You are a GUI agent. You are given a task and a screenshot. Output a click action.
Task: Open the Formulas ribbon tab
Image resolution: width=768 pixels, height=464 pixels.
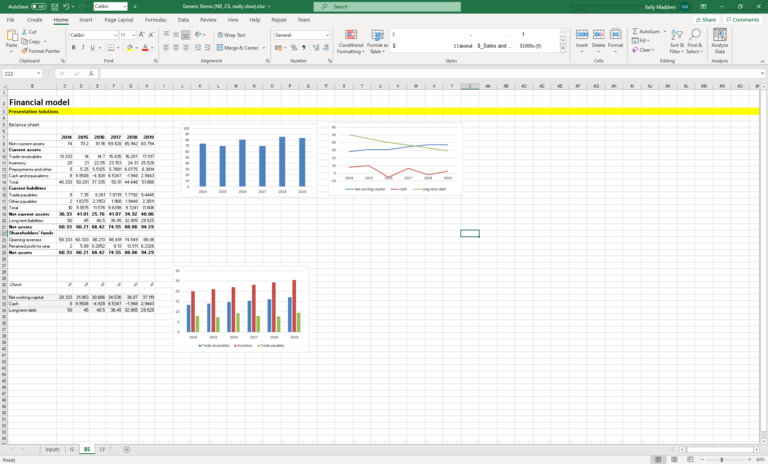[x=156, y=19]
